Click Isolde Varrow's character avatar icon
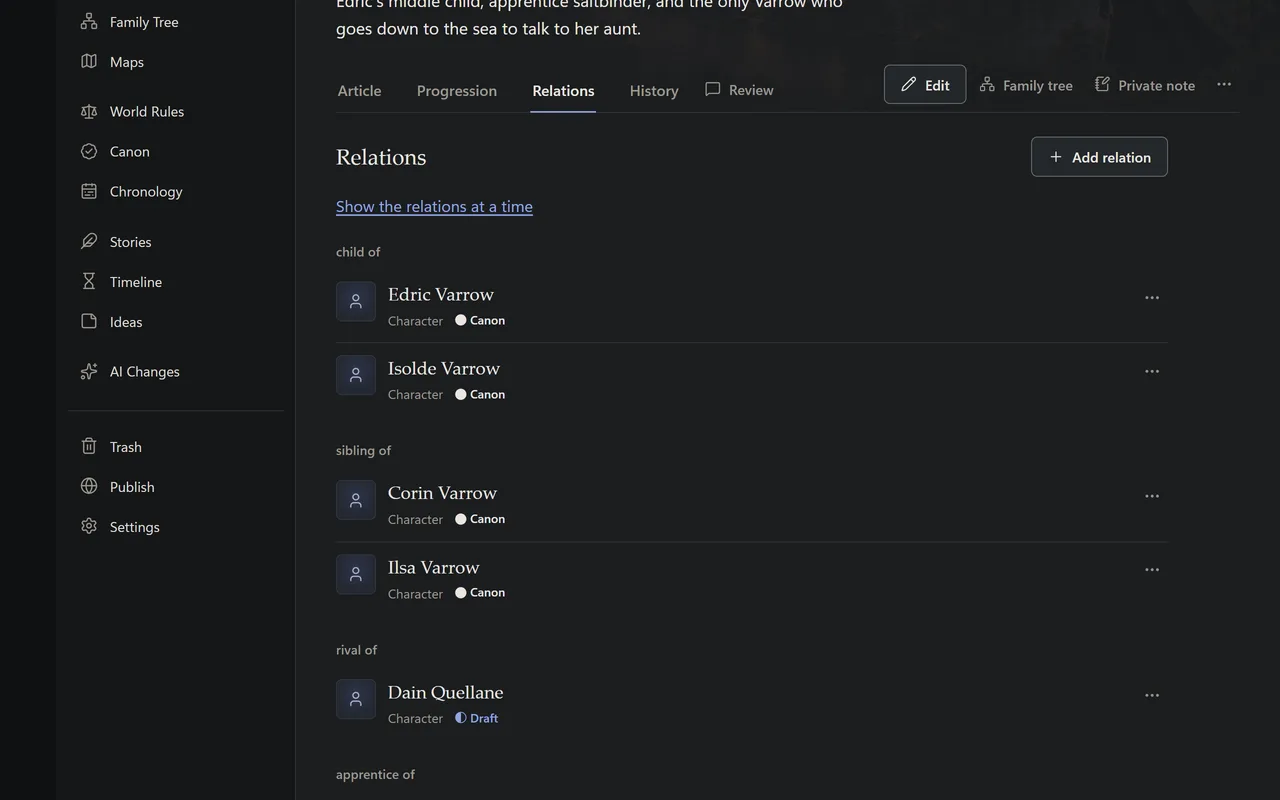Screen dimensions: 1280x800 pos(356,375)
